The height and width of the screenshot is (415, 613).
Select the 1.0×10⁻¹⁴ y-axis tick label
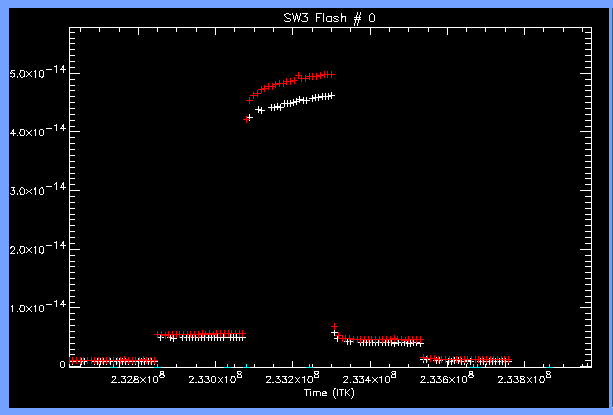[x=36, y=307]
